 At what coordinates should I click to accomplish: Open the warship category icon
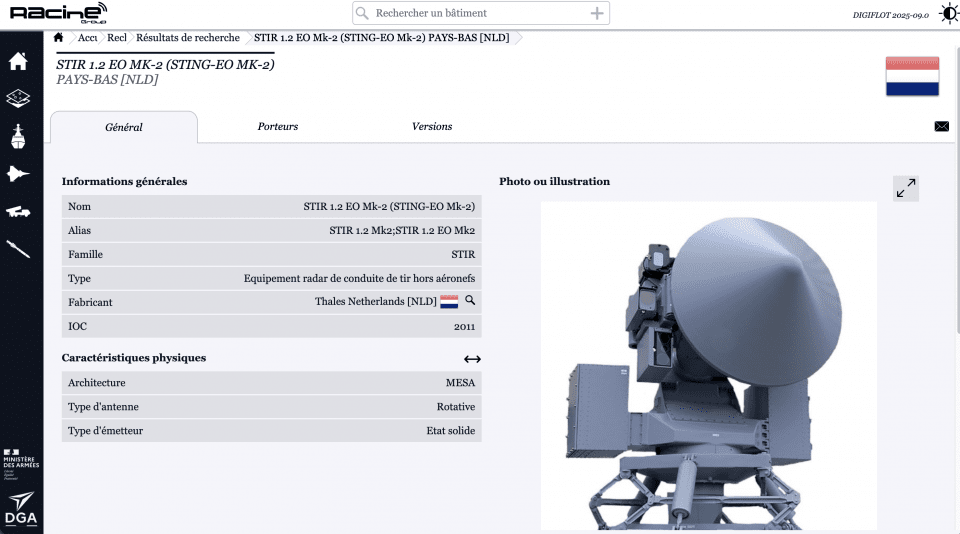pos(18,136)
